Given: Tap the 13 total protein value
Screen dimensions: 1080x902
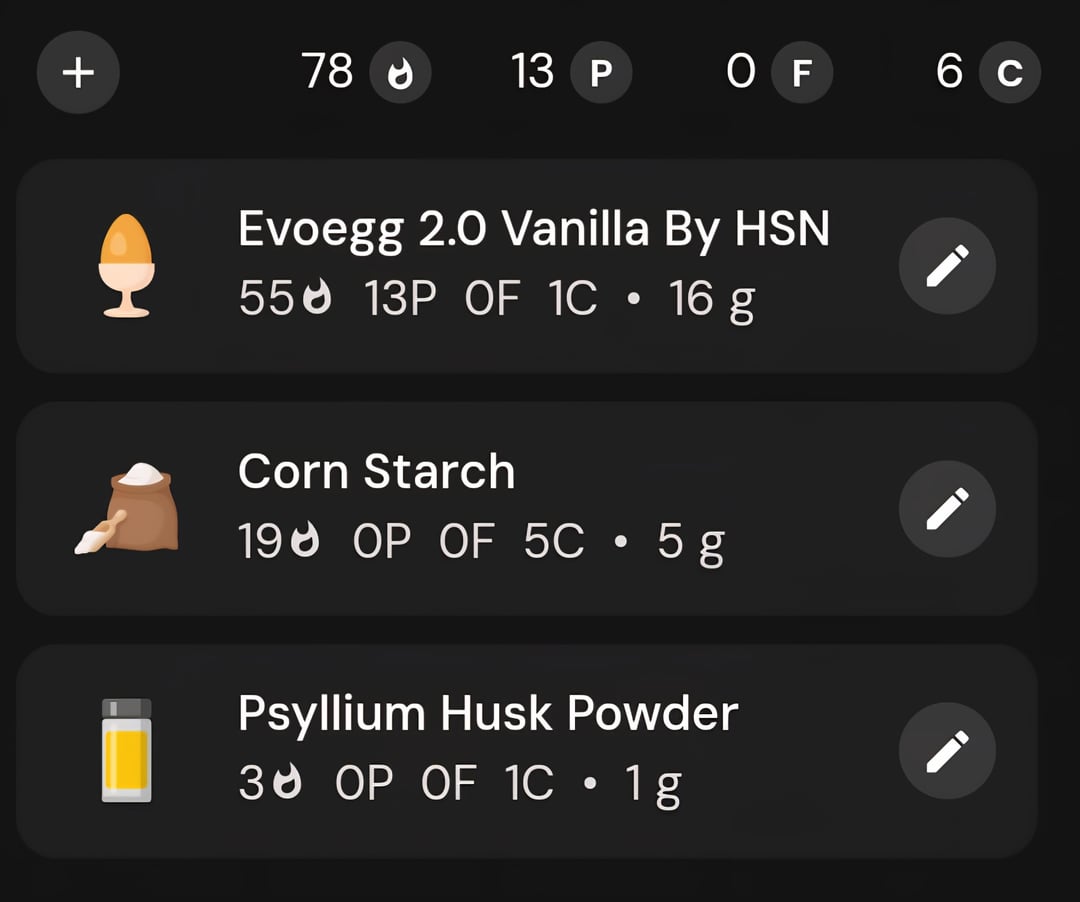Looking at the screenshot, I should [x=532, y=72].
